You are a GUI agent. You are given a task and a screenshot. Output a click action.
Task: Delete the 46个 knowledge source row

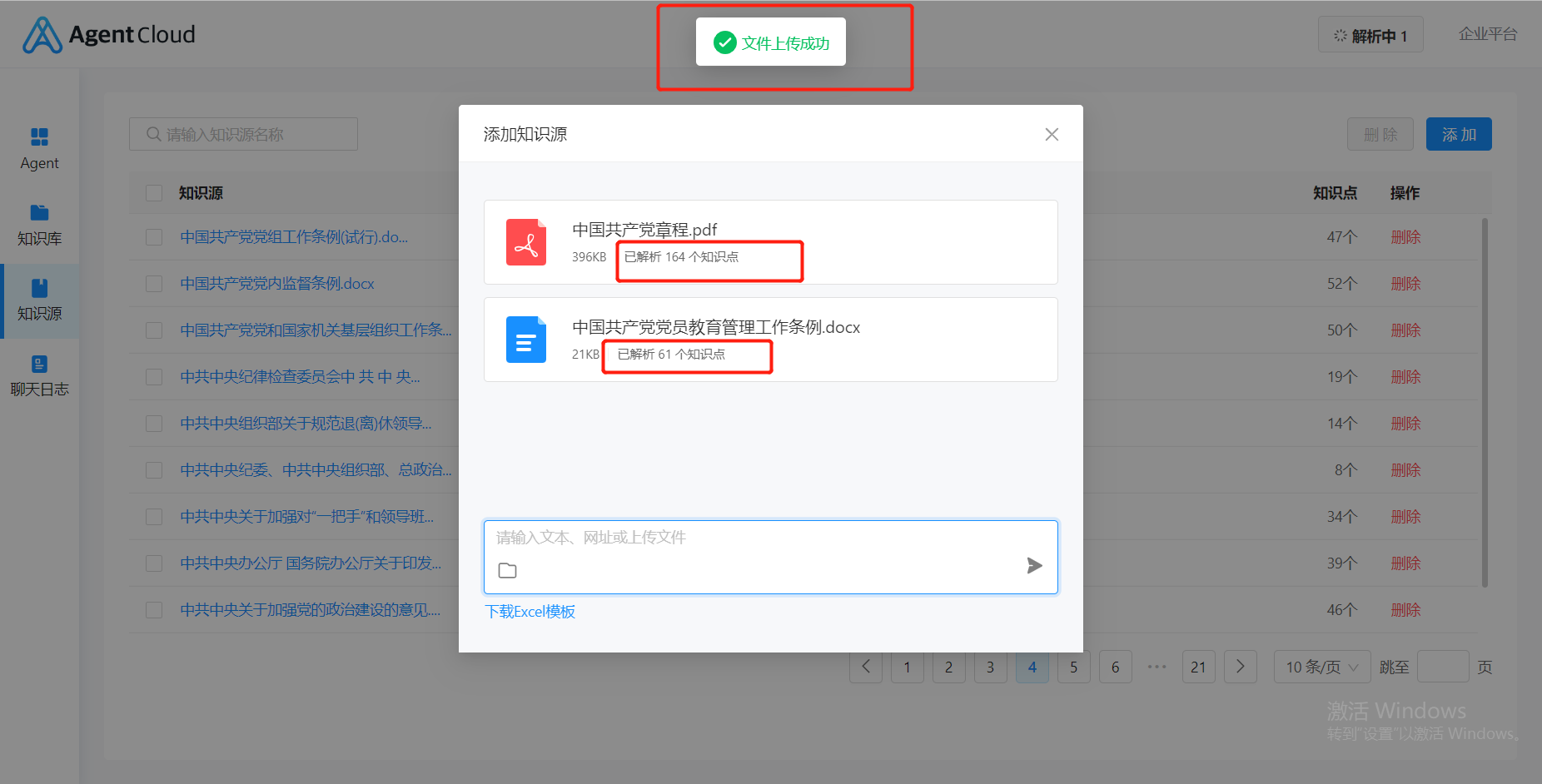1405,610
